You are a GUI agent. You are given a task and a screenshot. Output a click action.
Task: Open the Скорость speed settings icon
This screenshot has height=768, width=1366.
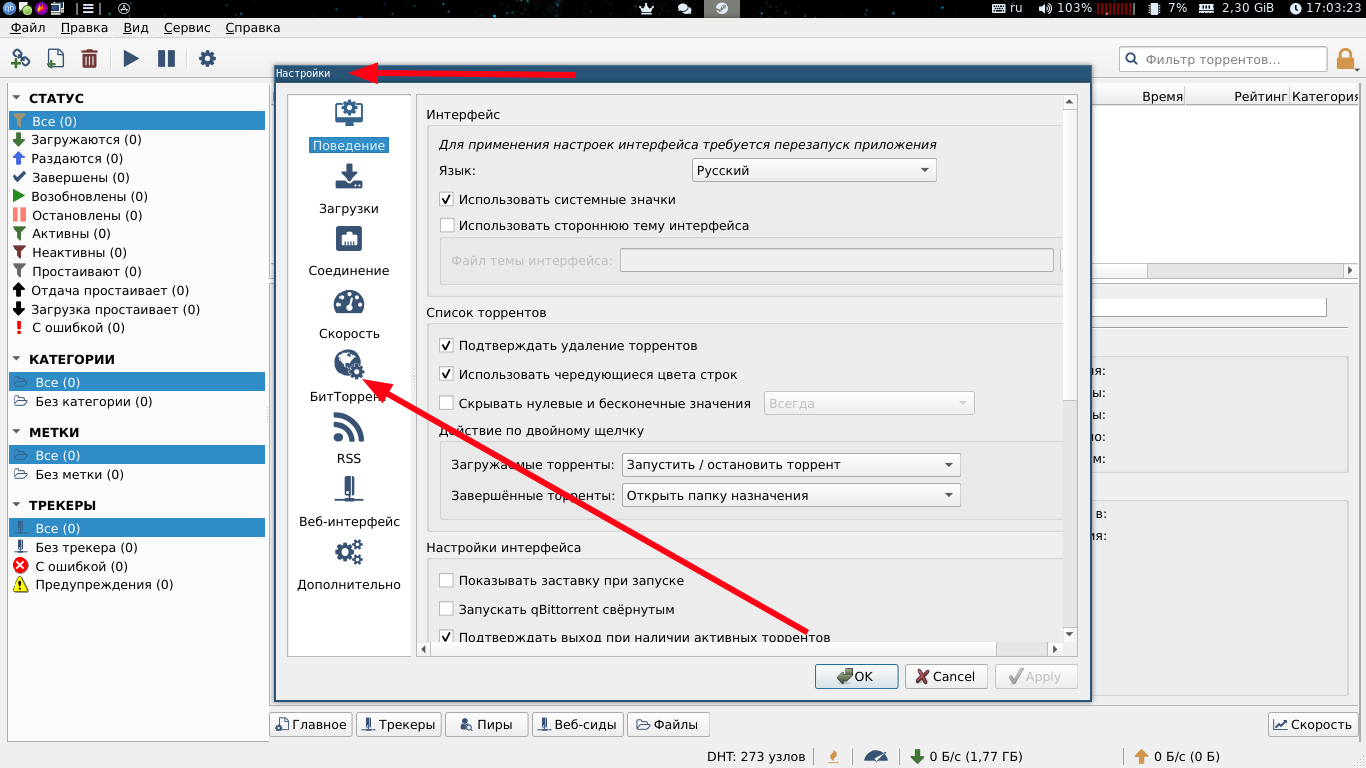(349, 302)
